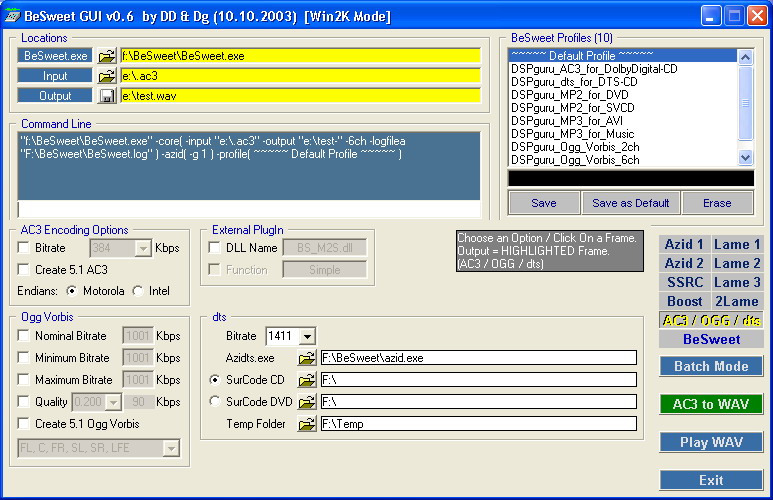
Task: Switch to Lame 3 tab
Action: click(x=737, y=282)
